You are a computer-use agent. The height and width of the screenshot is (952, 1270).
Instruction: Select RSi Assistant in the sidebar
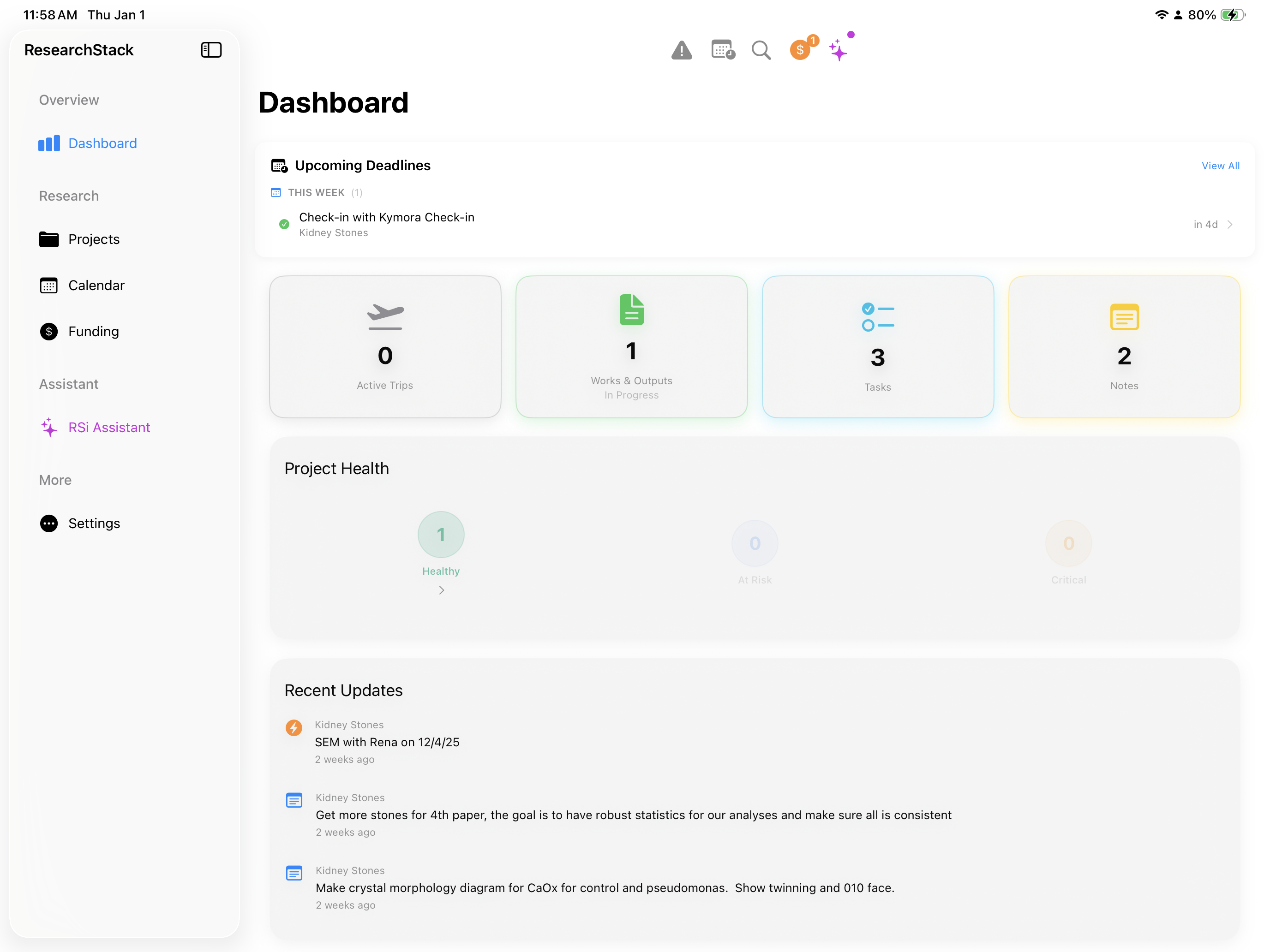click(x=108, y=427)
